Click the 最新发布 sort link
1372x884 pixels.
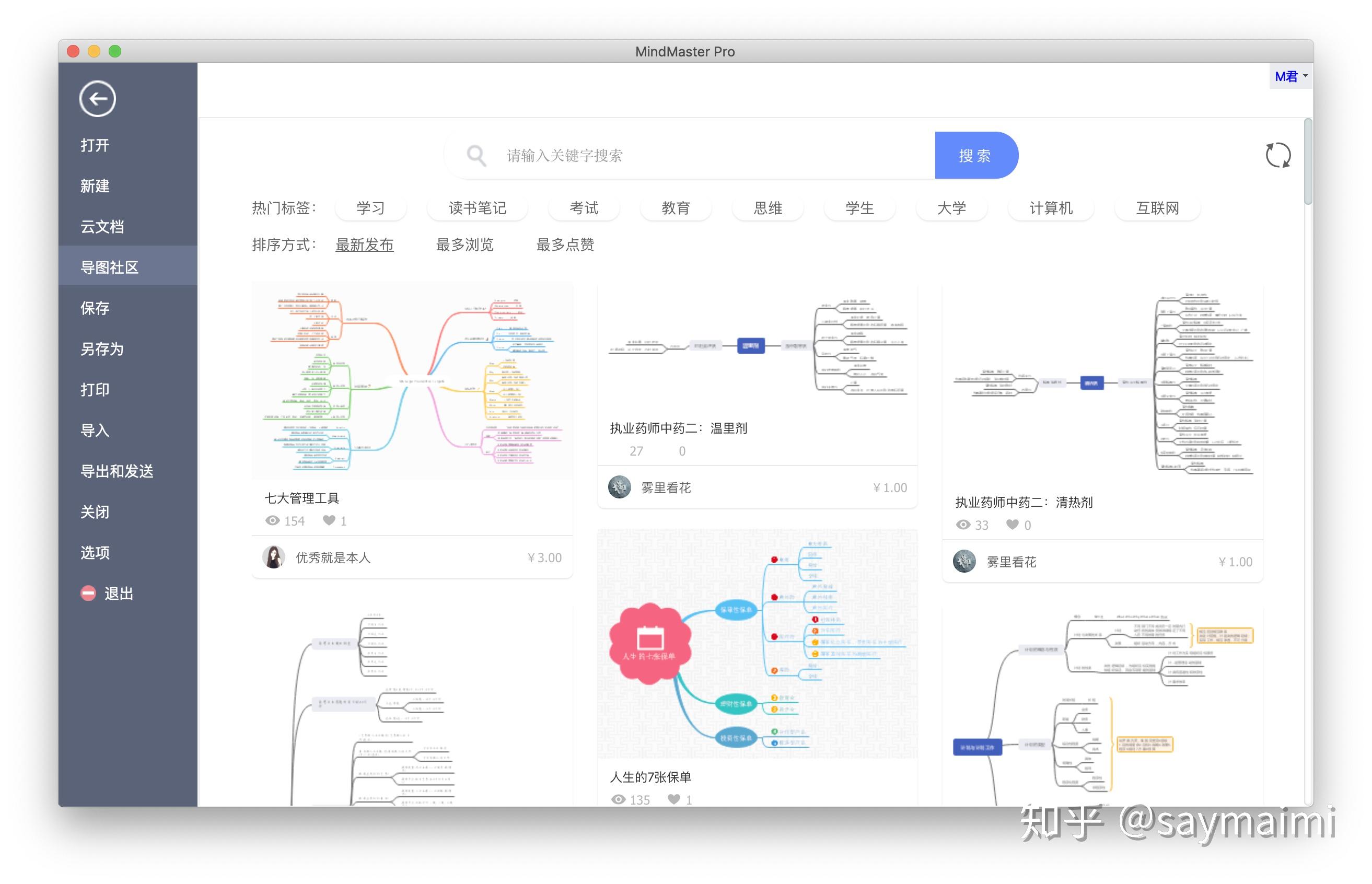pos(364,245)
